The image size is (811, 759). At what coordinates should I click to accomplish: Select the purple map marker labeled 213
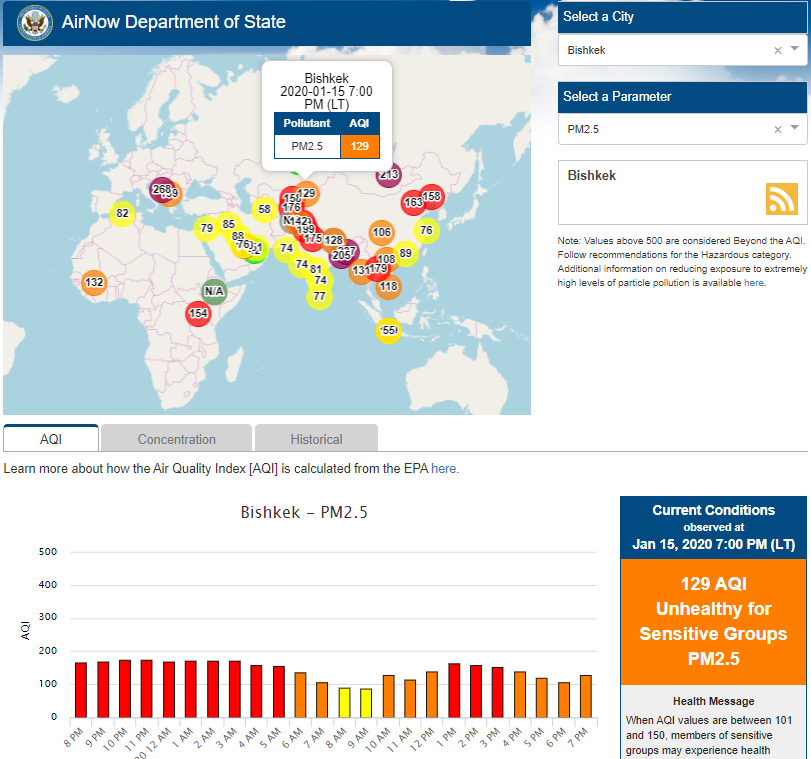[x=388, y=175]
